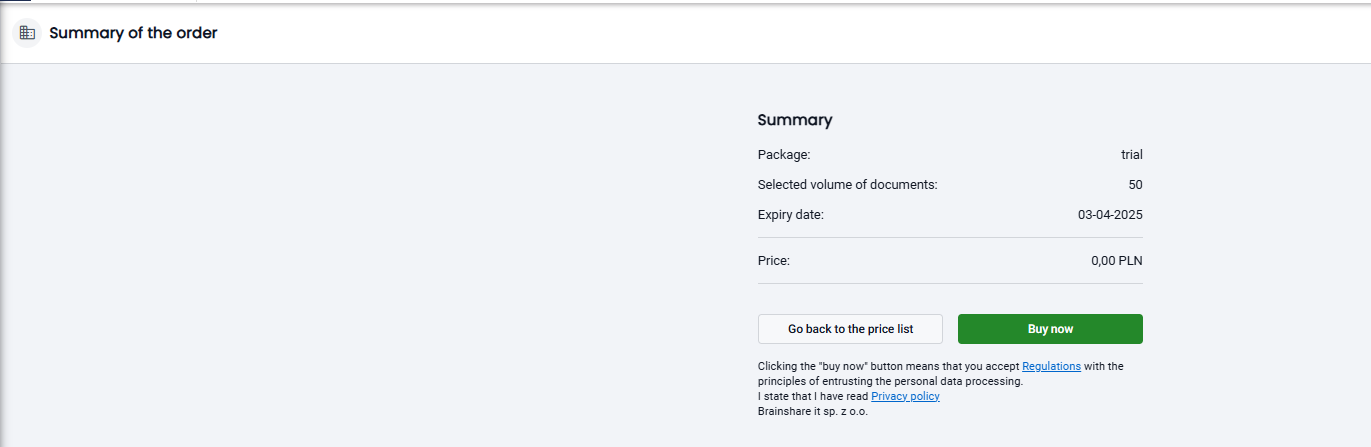Click the 0,00 PLN price value
1371x447 pixels.
(1117, 261)
